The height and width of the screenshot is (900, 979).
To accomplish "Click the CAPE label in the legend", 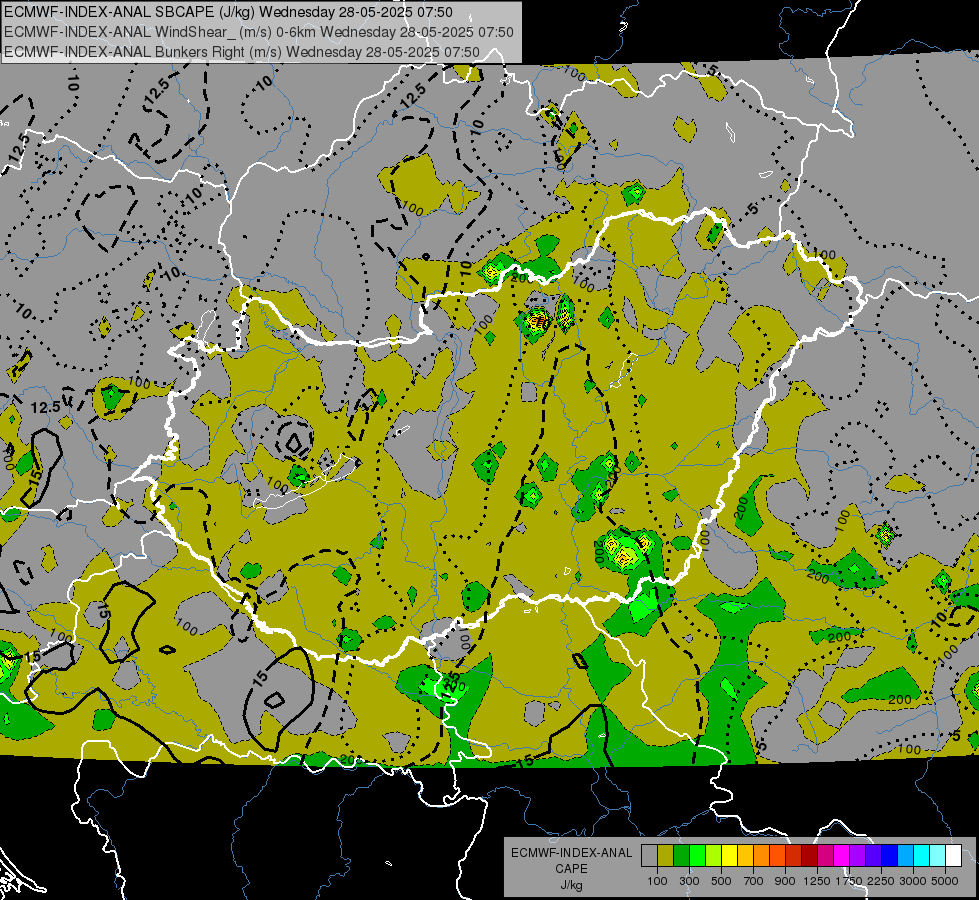I will [571, 869].
